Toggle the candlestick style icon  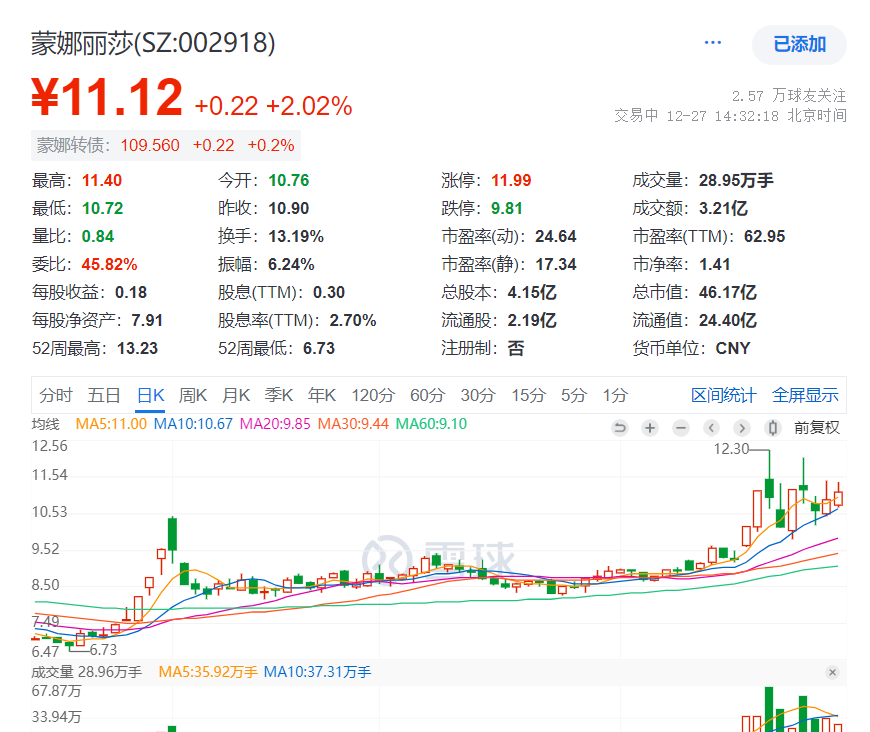coord(772,428)
